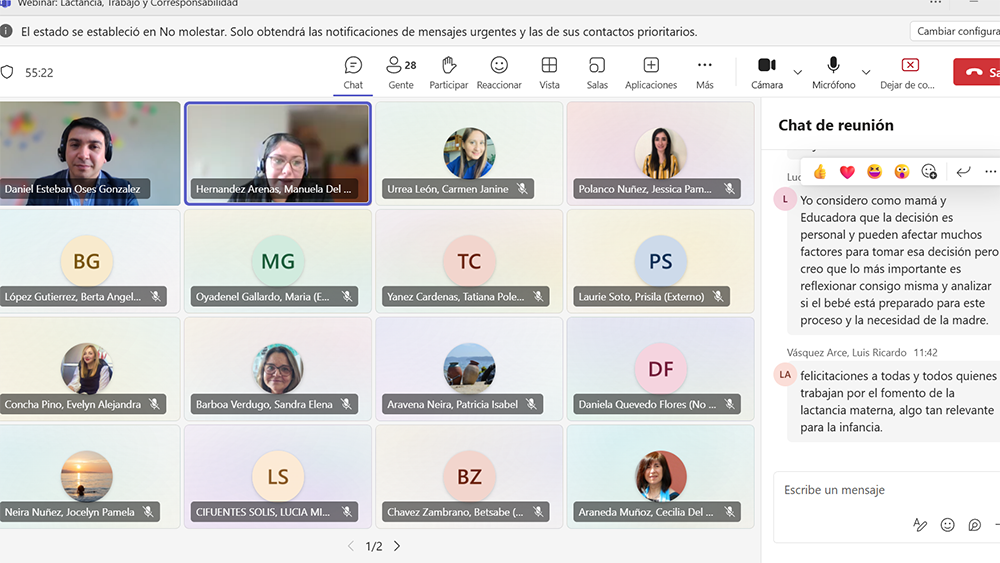This screenshot has height=563, width=1000.
Task: Open the Aplicaciones panel
Action: [651, 72]
